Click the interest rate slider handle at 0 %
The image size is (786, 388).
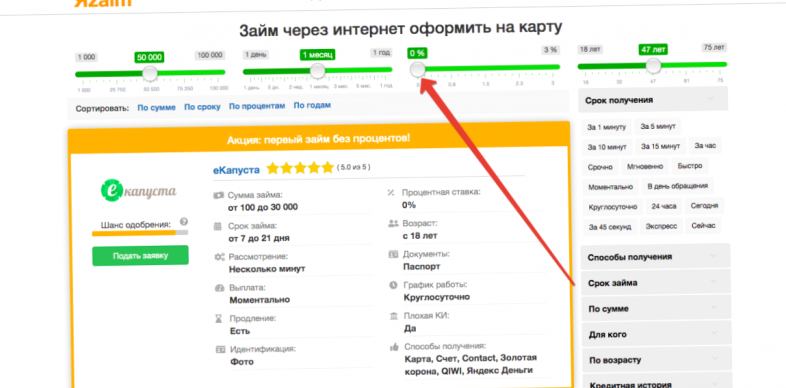tap(418, 69)
